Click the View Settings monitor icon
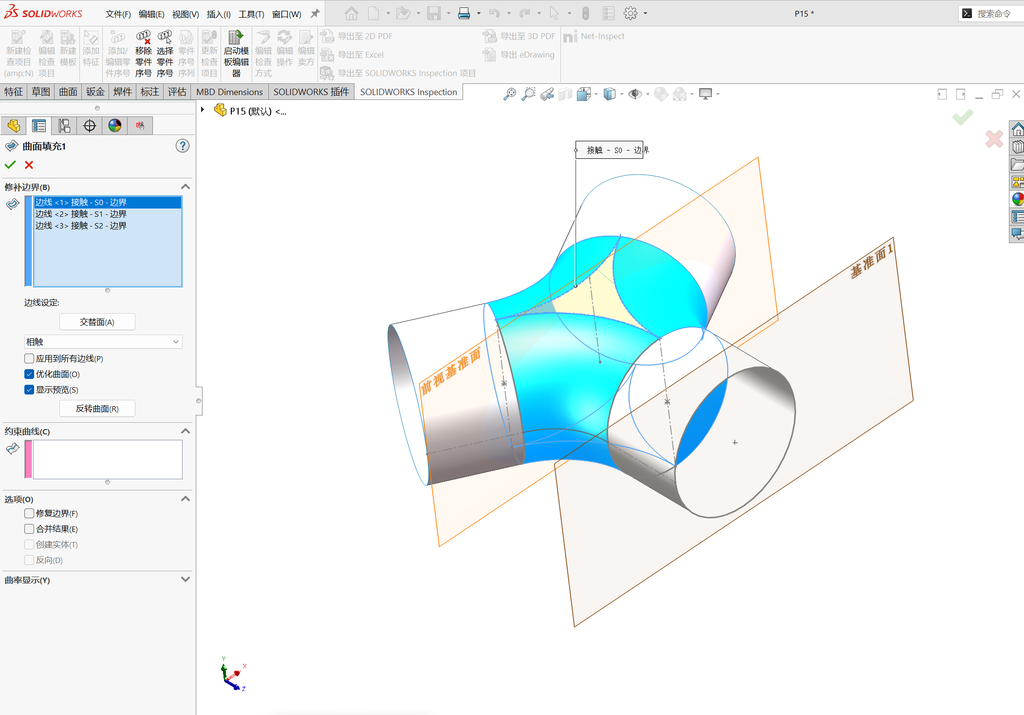The image size is (1024, 715). [705, 94]
